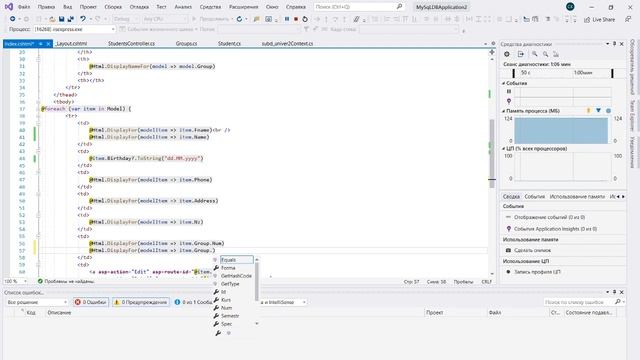Click the restart debugging icon
The width and height of the screenshot is (640, 360).
click(305, 19)
